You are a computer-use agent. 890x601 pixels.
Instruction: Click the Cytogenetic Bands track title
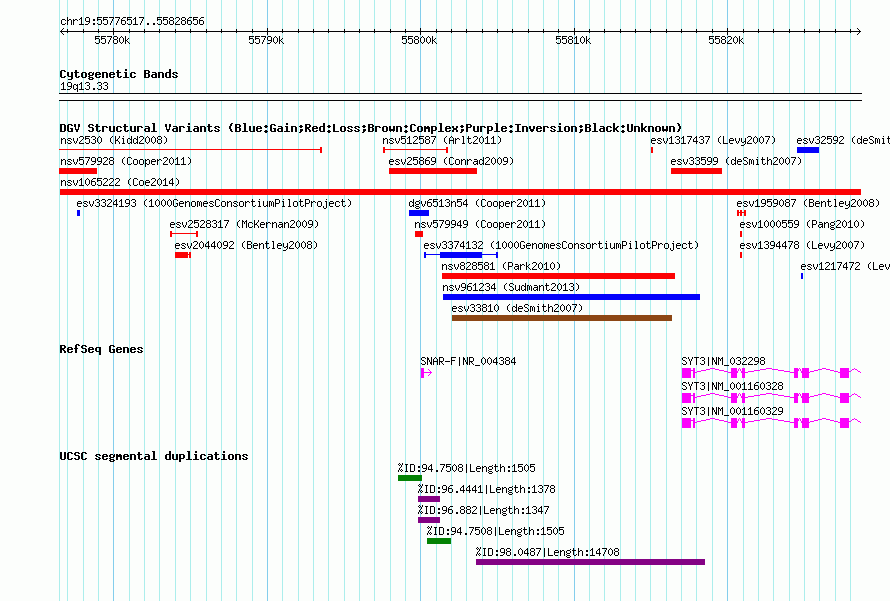coord(119,74)
